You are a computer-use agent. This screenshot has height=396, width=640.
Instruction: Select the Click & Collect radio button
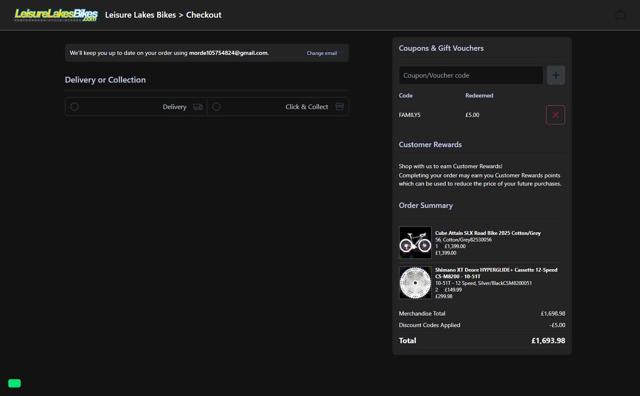(216, 107)
